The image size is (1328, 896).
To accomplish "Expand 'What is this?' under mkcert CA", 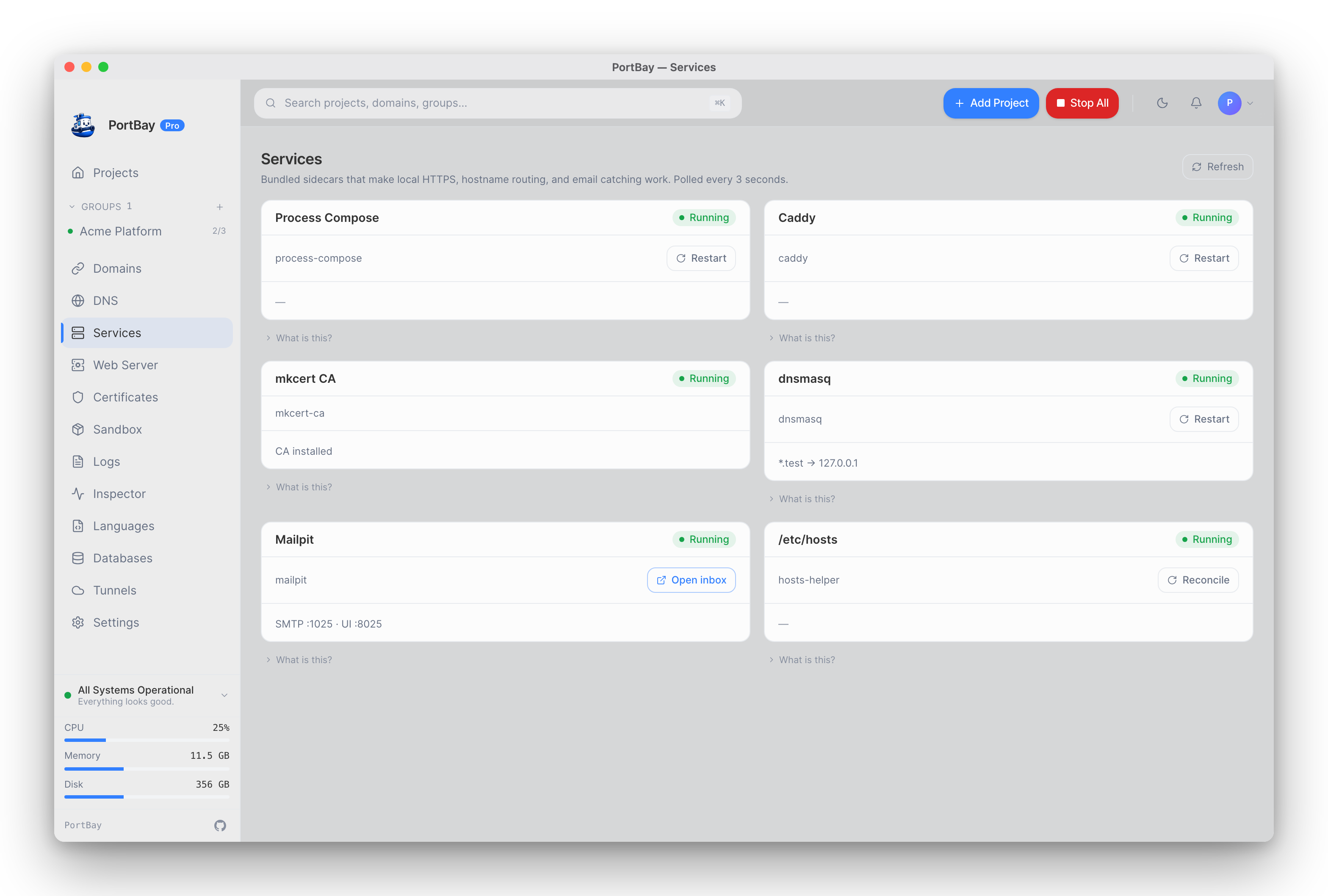I will [299, 487].
